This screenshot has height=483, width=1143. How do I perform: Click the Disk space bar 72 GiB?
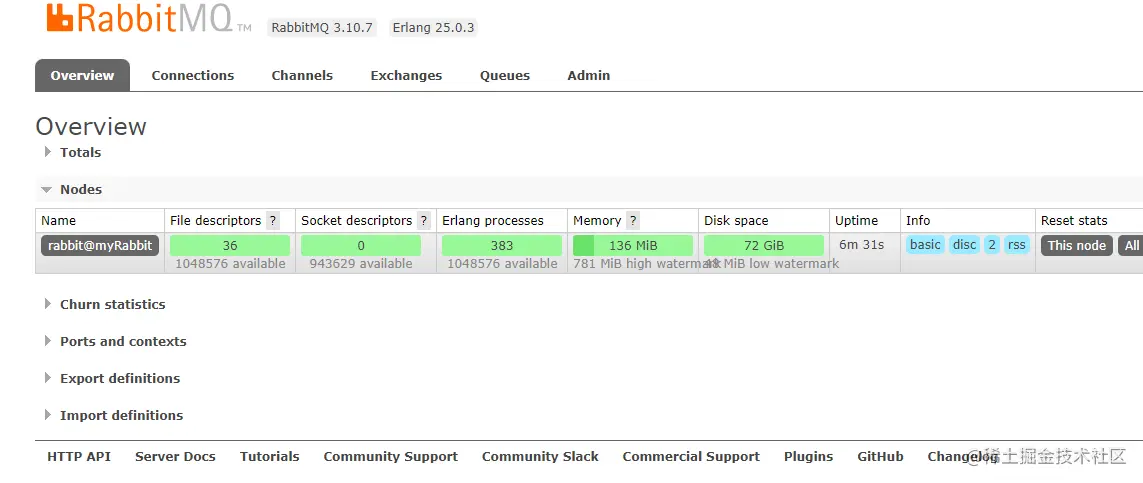[763, 246]
